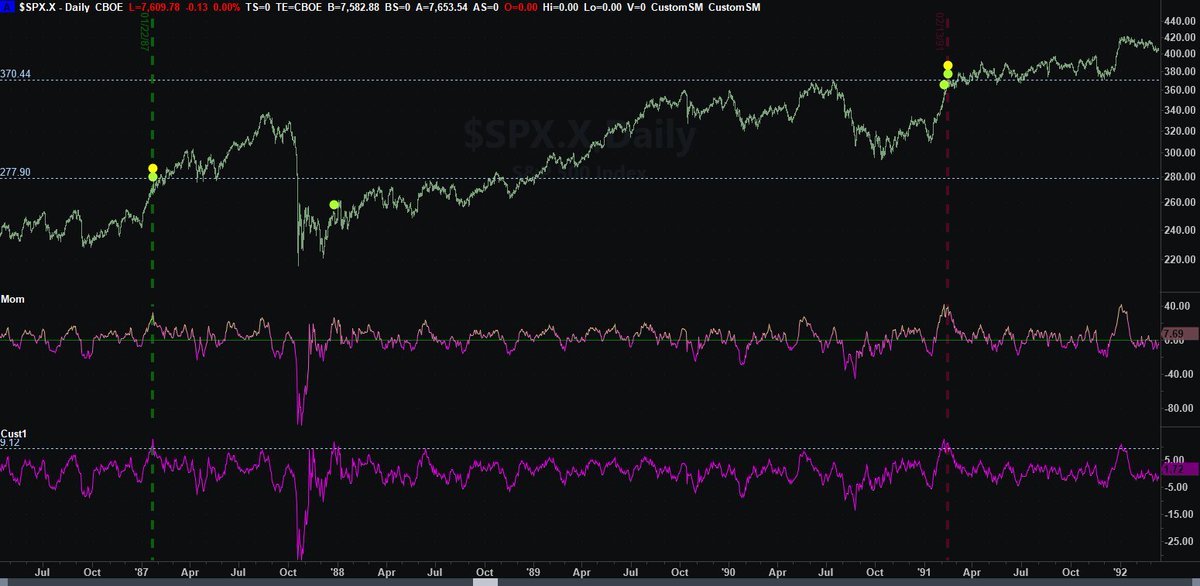1200x586 pixels.
Task: Click the -25.00 Cust1 axis label
Action: (x=1178, y=542)
